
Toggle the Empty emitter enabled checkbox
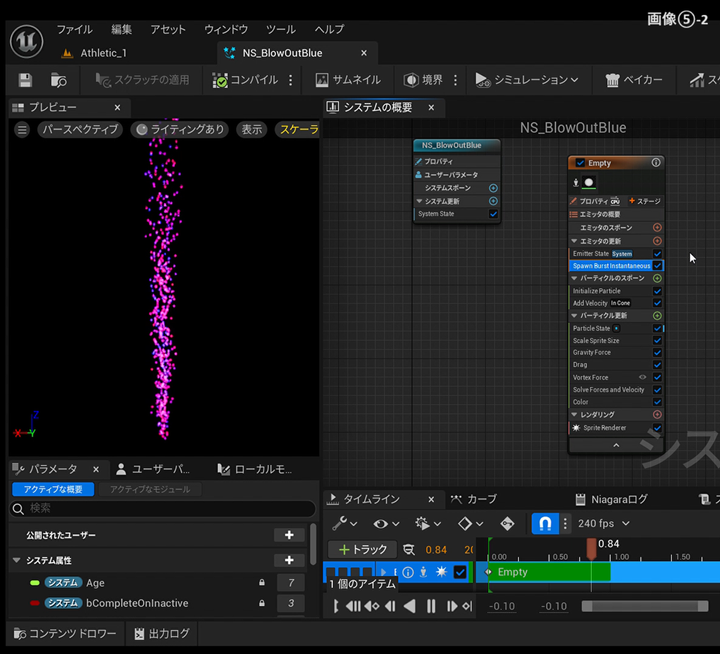[580, 162]
